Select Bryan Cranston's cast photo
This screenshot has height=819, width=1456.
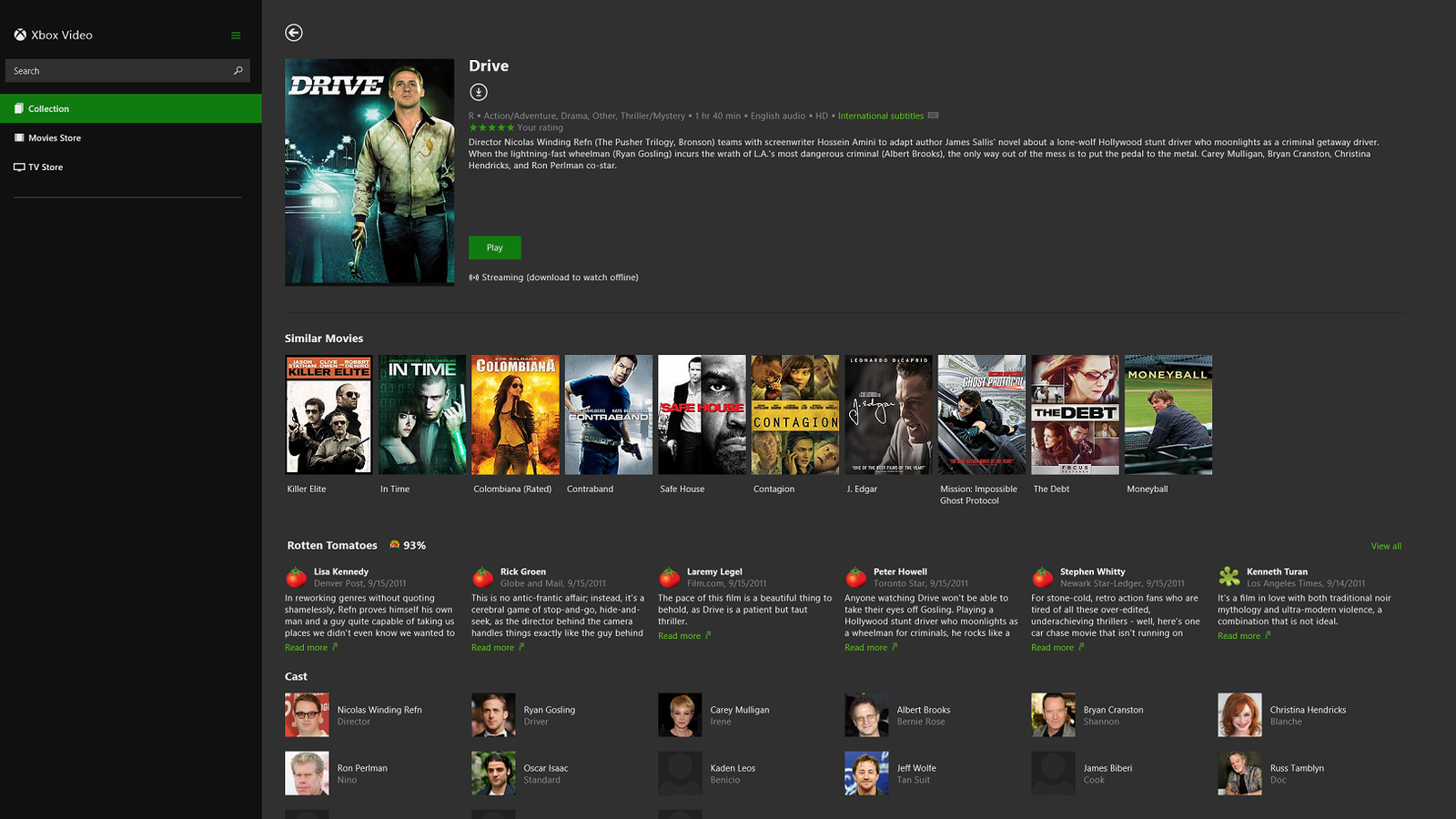(x=1053, y=715)
